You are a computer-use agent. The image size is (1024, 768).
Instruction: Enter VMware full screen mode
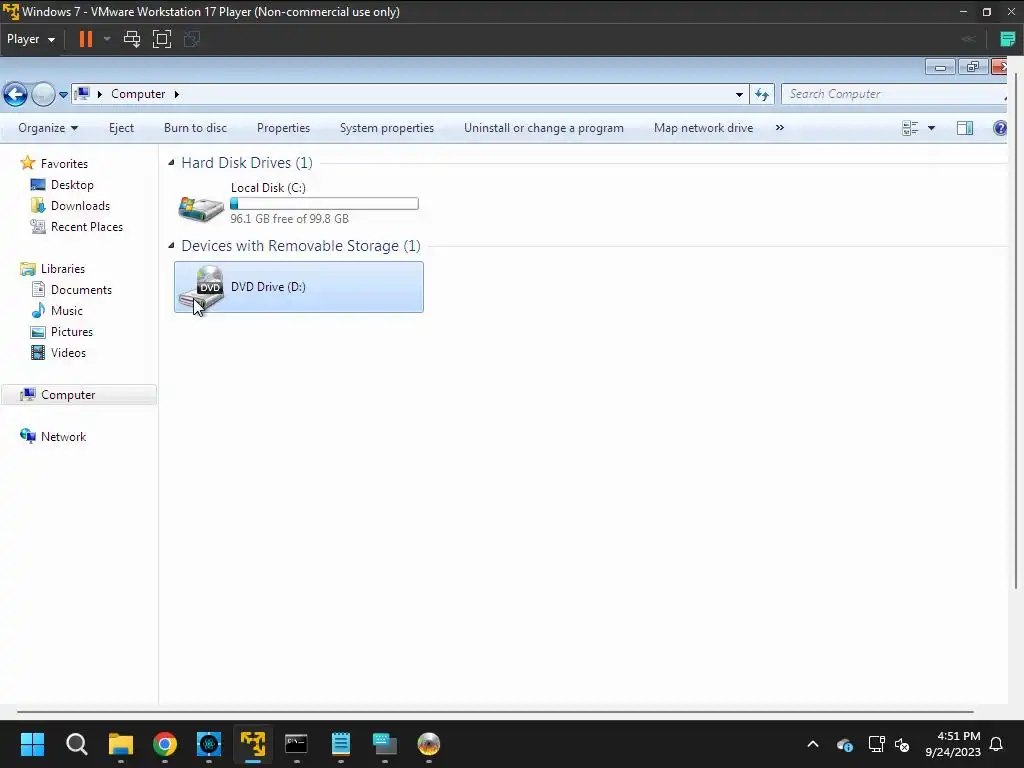pyautogui.click(x=161, y=39)
